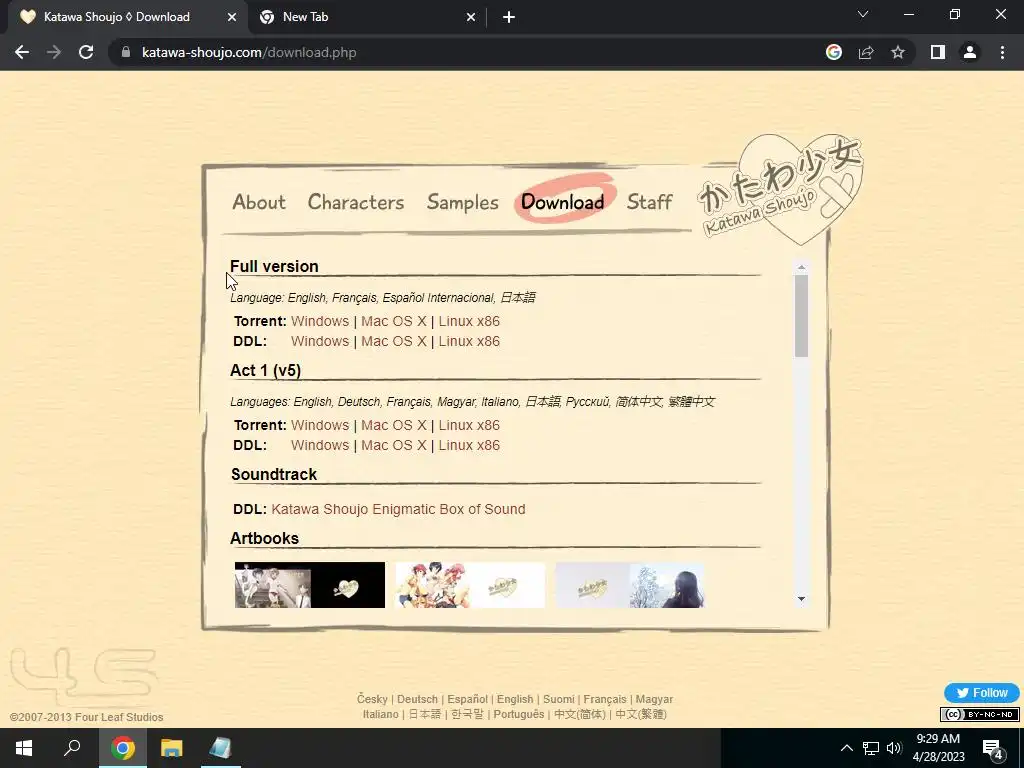The width and height of the screenshot is (1024, 768).
Task: Open Windows taskbar search
Action: pos(72,748)
